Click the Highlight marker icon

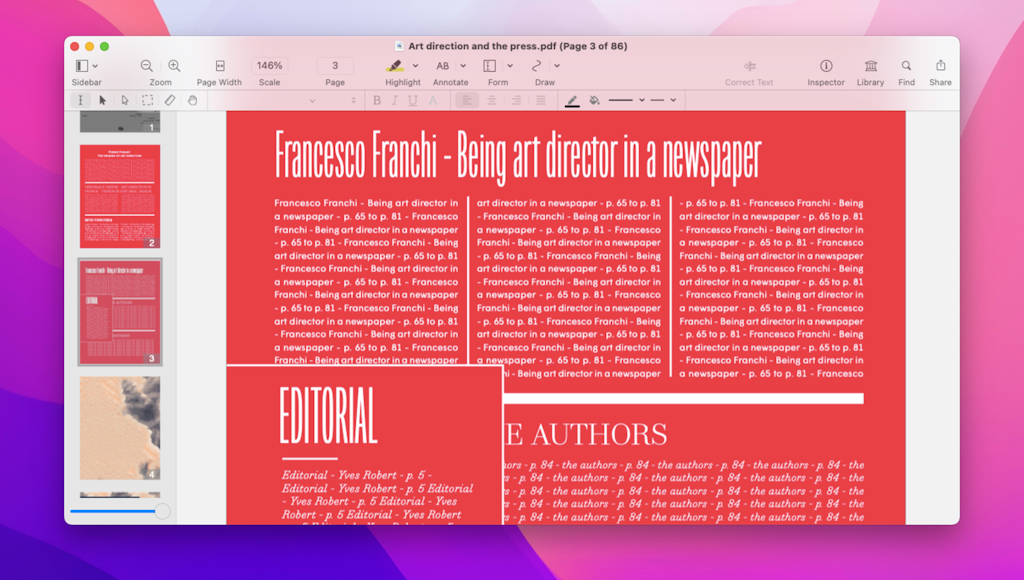click(395, 66)
